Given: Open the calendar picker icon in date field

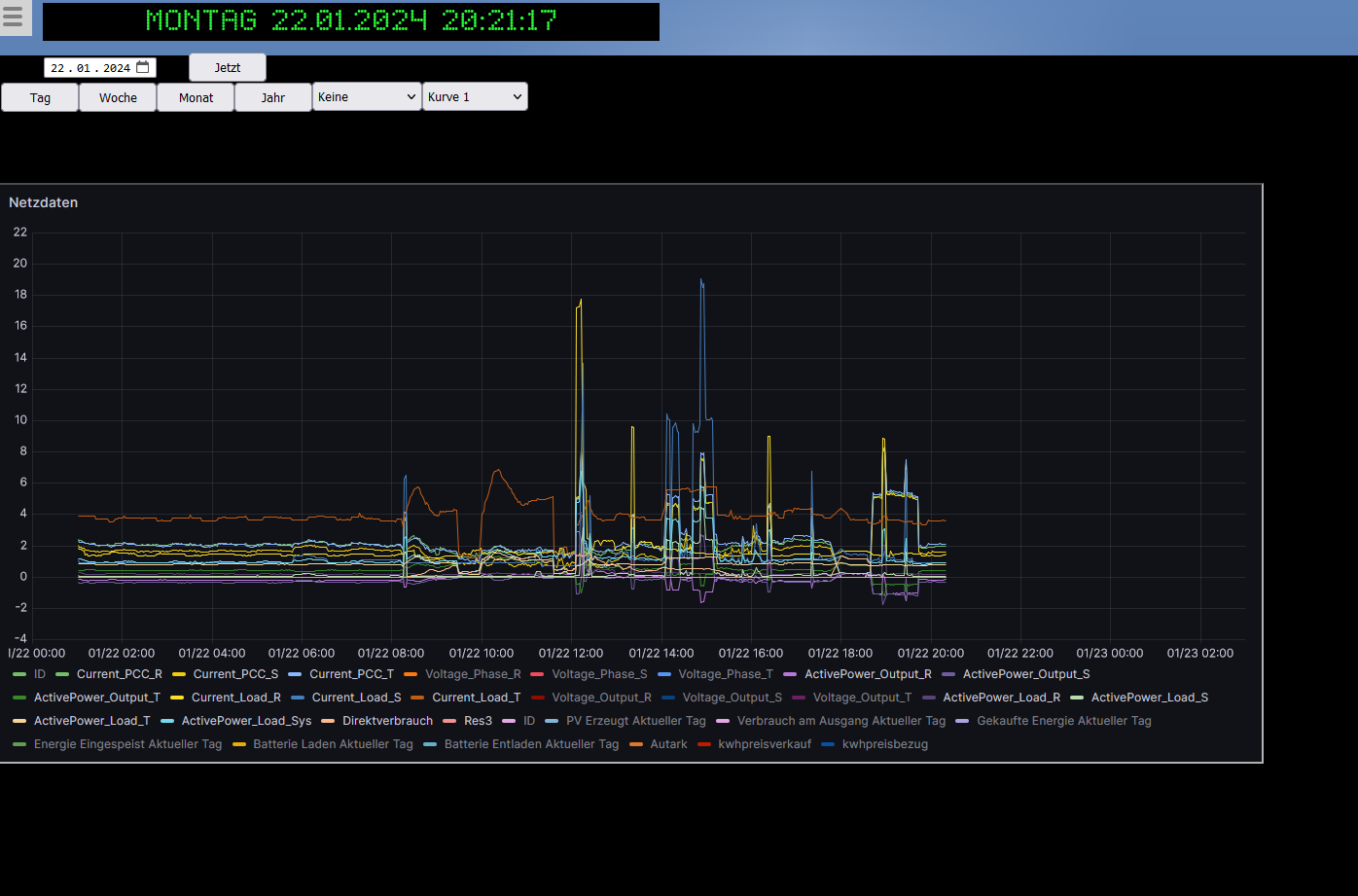Looking at the screenshot, I should point(143,67).
